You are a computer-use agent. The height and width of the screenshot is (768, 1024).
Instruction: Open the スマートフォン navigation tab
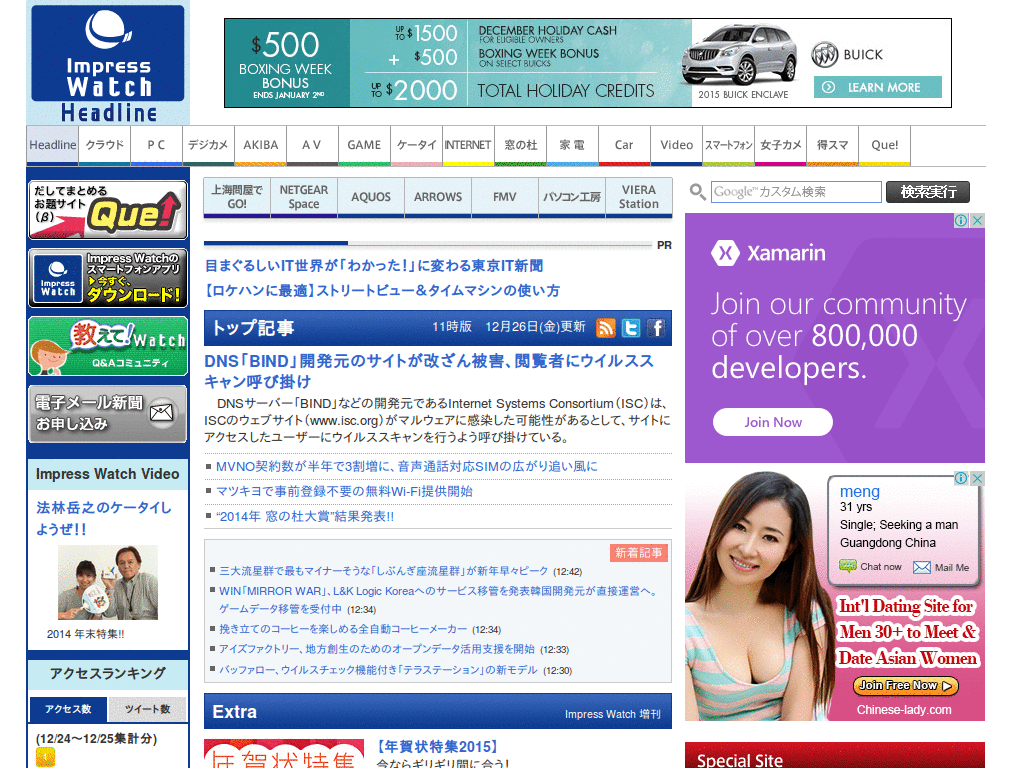click(728, 146)
